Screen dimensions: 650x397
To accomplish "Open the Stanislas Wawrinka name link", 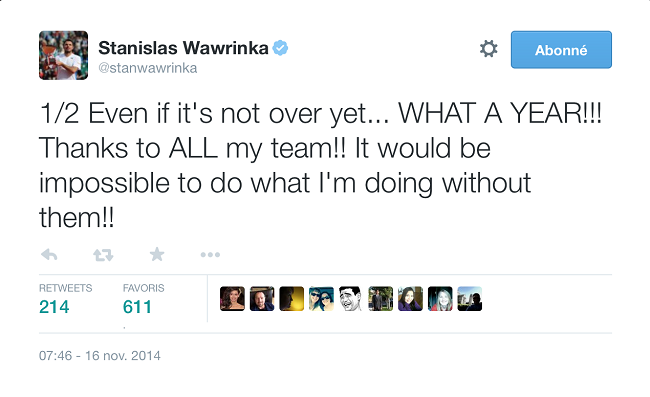I will tap(183, 48).
